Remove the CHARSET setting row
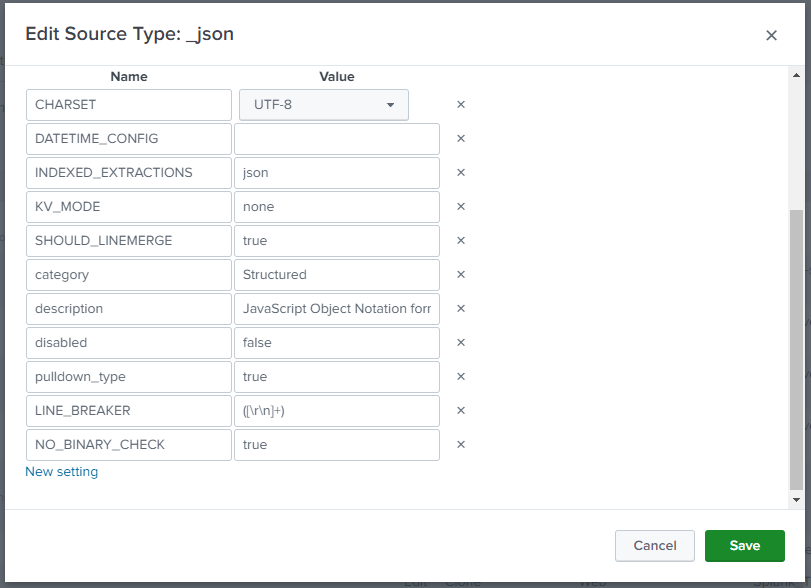 (x=461, y=104)
